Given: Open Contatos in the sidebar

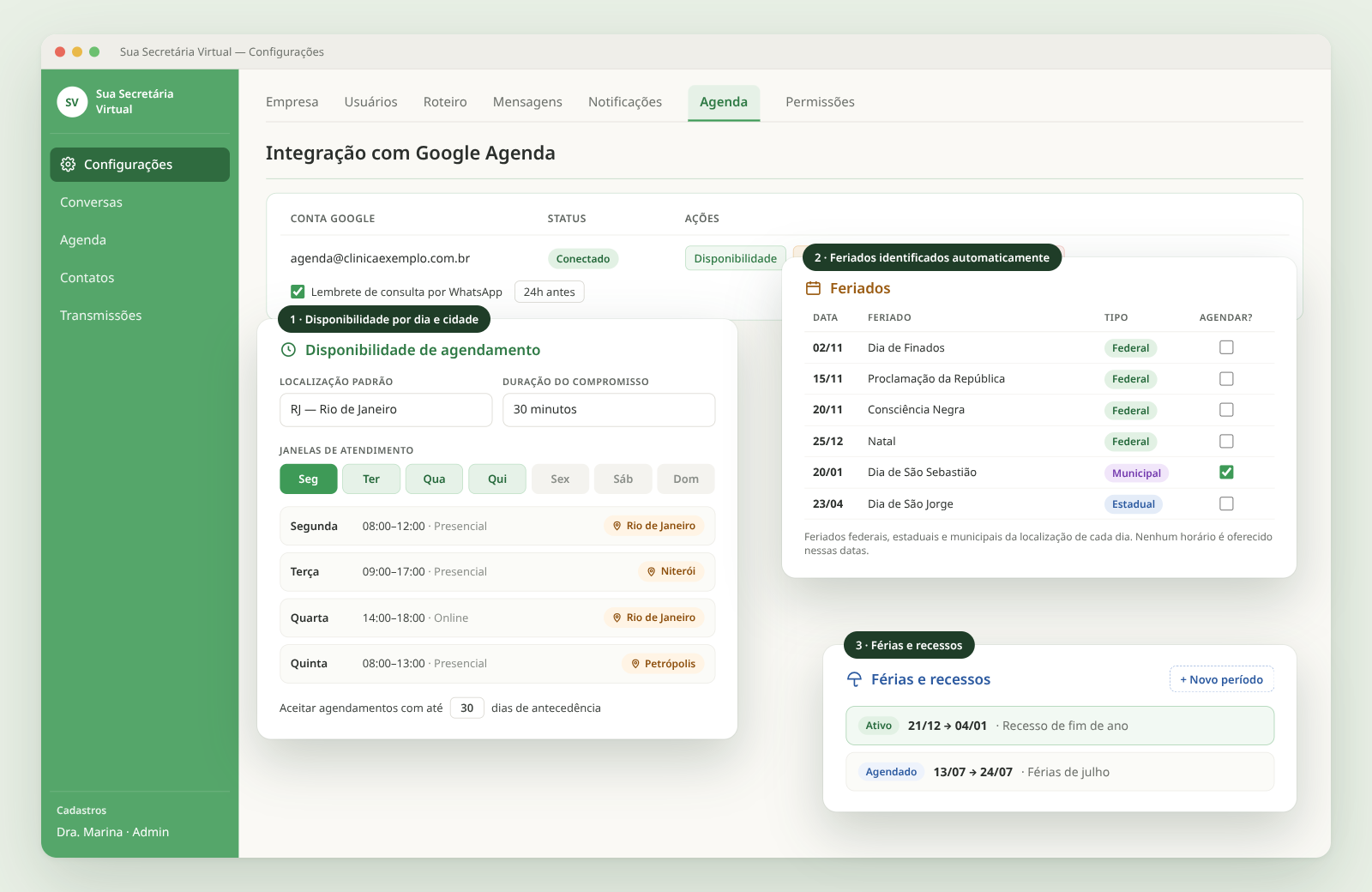Looking at the screenshot, I should [x=140, y=278].
